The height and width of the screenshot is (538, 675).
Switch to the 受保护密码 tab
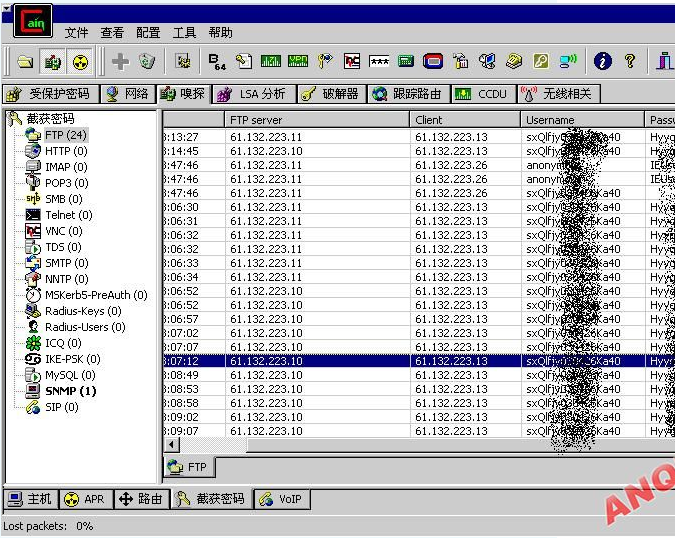[50, 93]
